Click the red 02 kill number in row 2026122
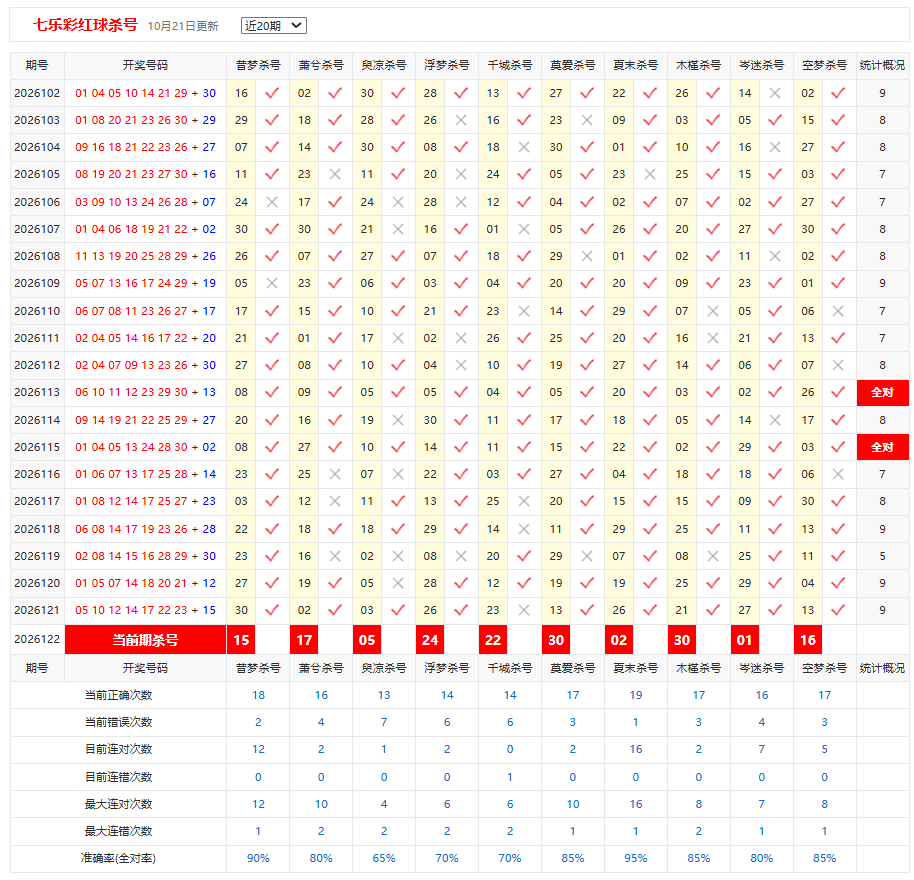 (619, 640)
